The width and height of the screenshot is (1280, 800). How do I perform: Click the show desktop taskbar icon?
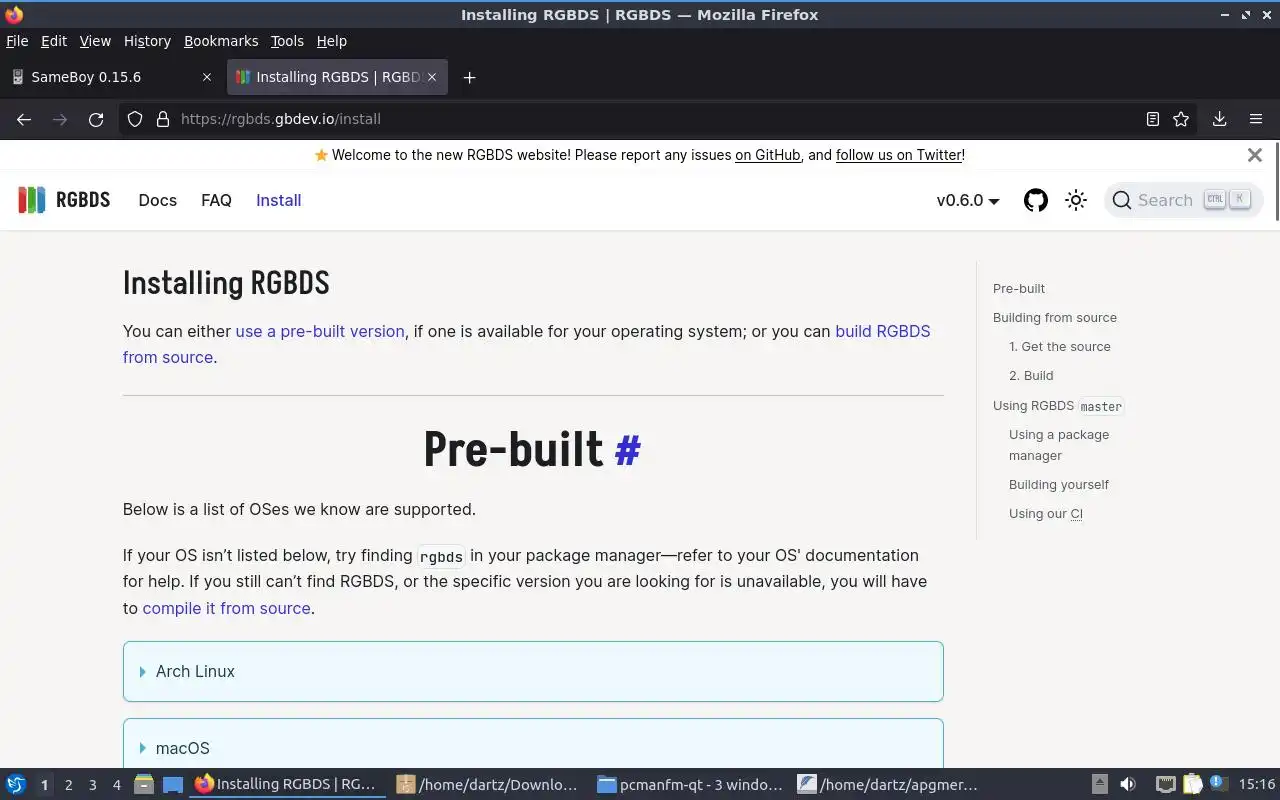173,784
